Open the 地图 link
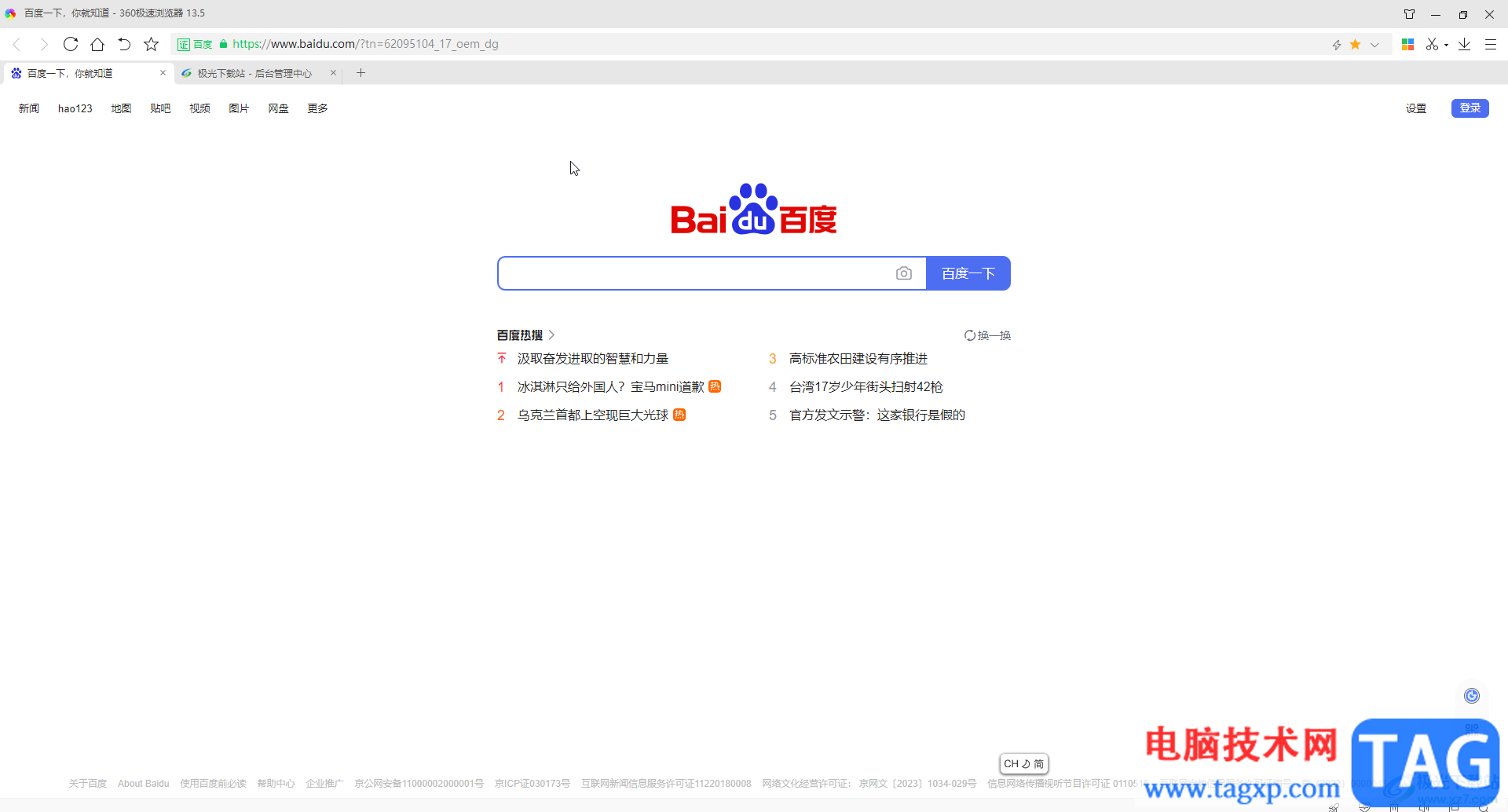The image size is (1508, 812). pyautogui.click(x=121, y=108)
